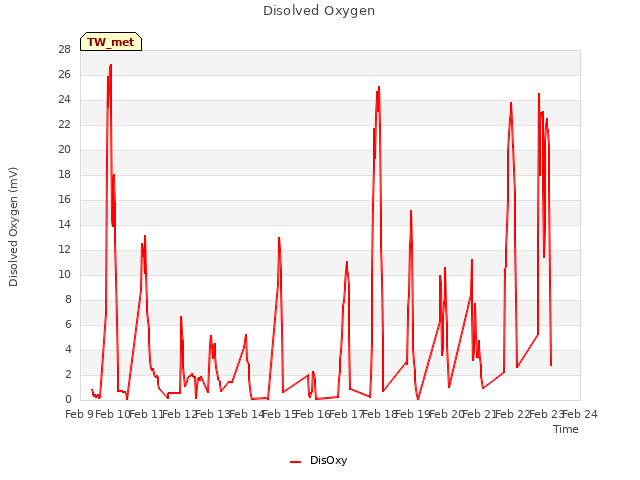The image size is (640, 480).
Task: Click the y-axis label Disolved Oxygen (mV)
Action: 13,227
